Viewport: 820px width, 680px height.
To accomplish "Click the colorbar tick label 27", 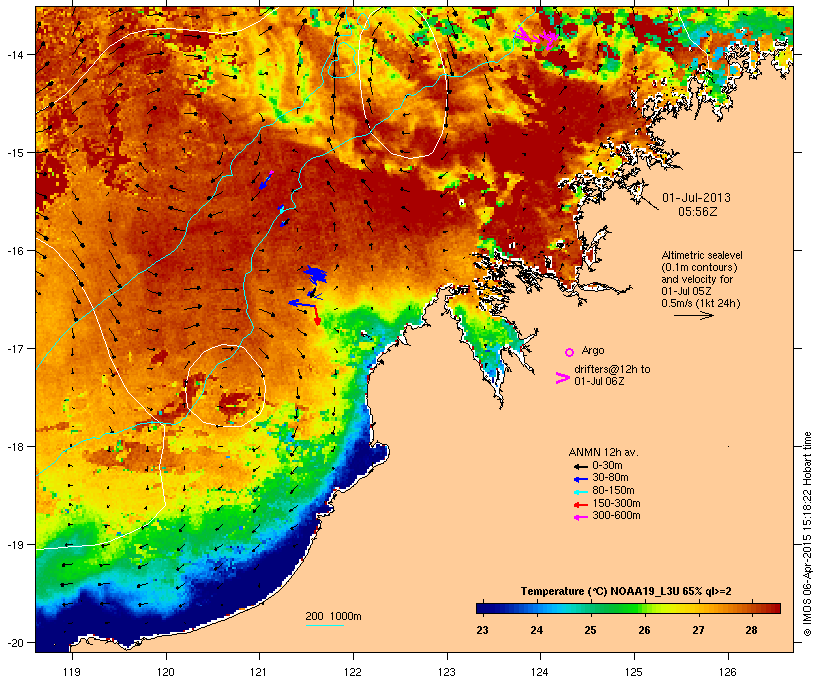I will (698, 630).
